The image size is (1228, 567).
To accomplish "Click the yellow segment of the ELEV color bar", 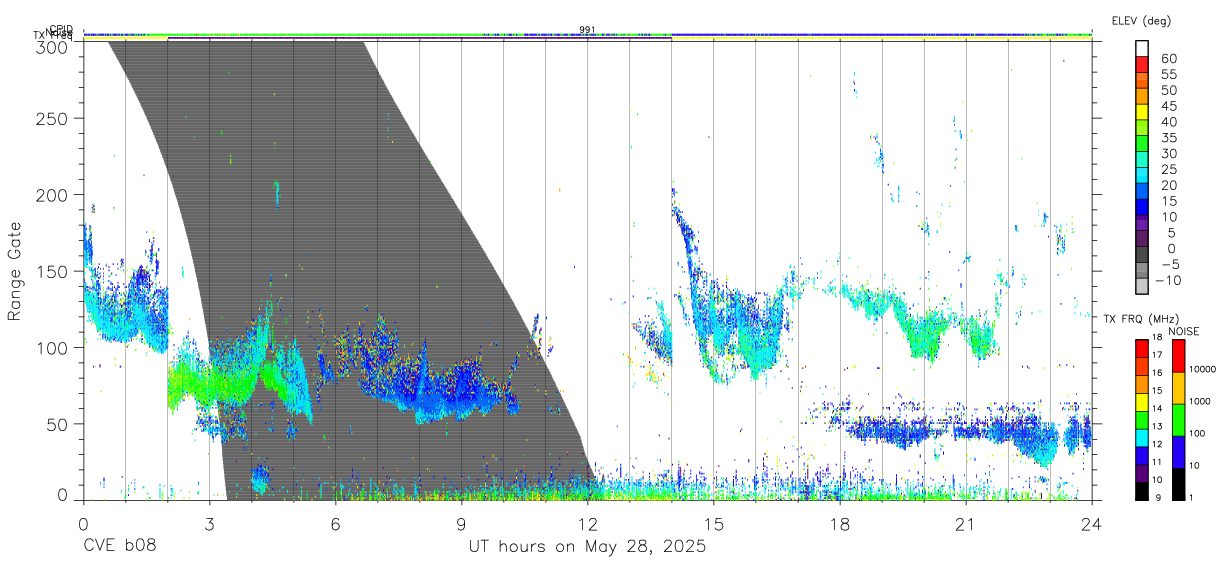I will (x=1142, y=112).
